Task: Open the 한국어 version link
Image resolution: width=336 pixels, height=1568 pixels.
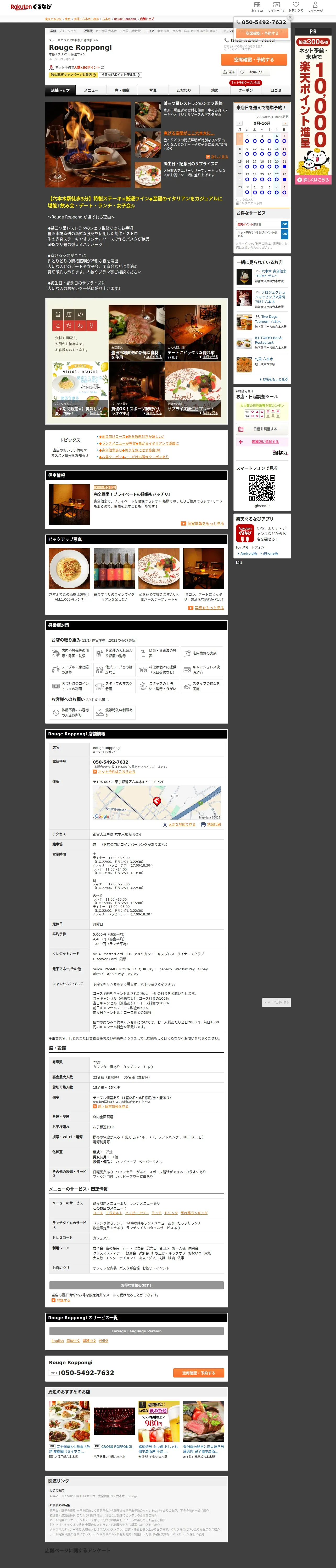Action: [x=104, y=1340]
